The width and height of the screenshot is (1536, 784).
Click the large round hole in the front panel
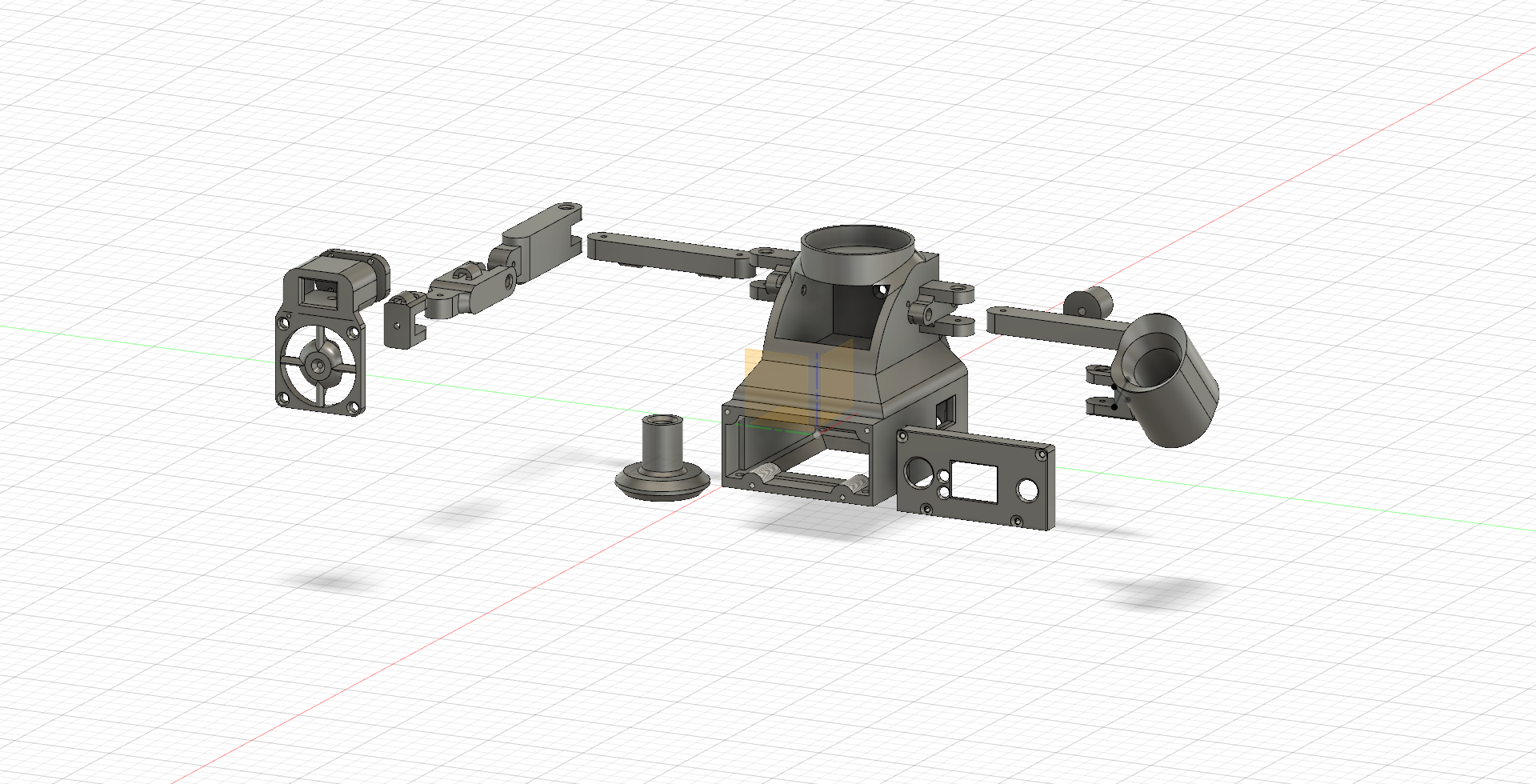click(918, 471)
